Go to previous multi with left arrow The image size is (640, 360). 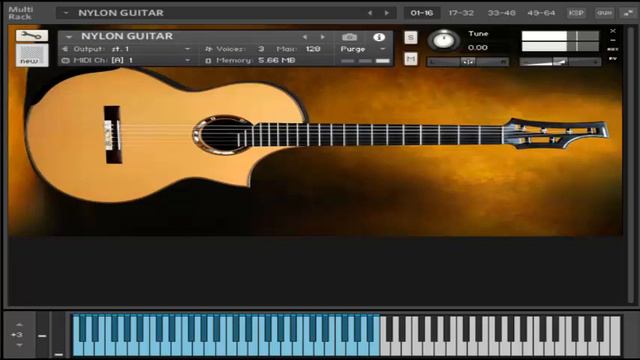coord(370,13)
